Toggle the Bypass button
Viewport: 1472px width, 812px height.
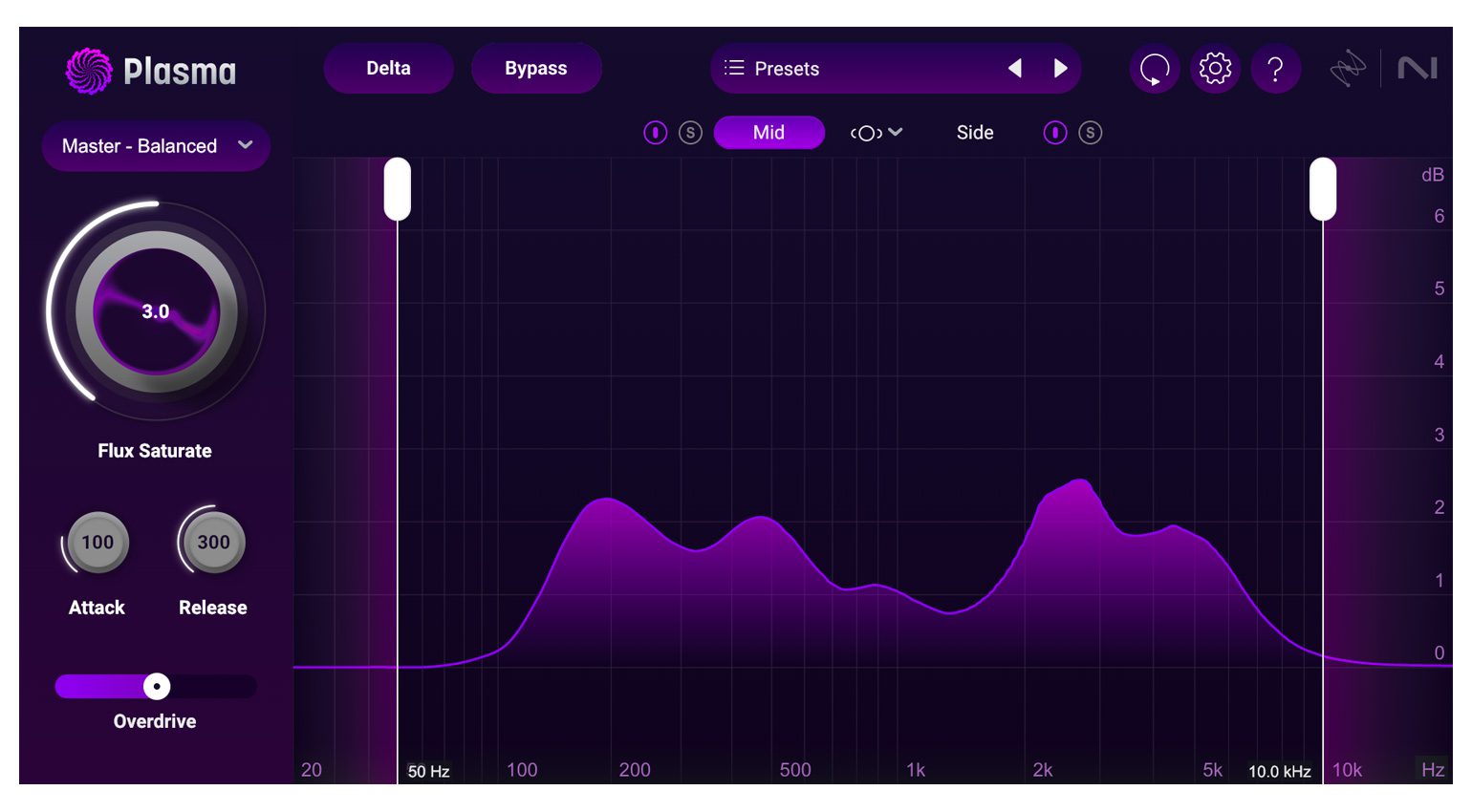(536, 69)
